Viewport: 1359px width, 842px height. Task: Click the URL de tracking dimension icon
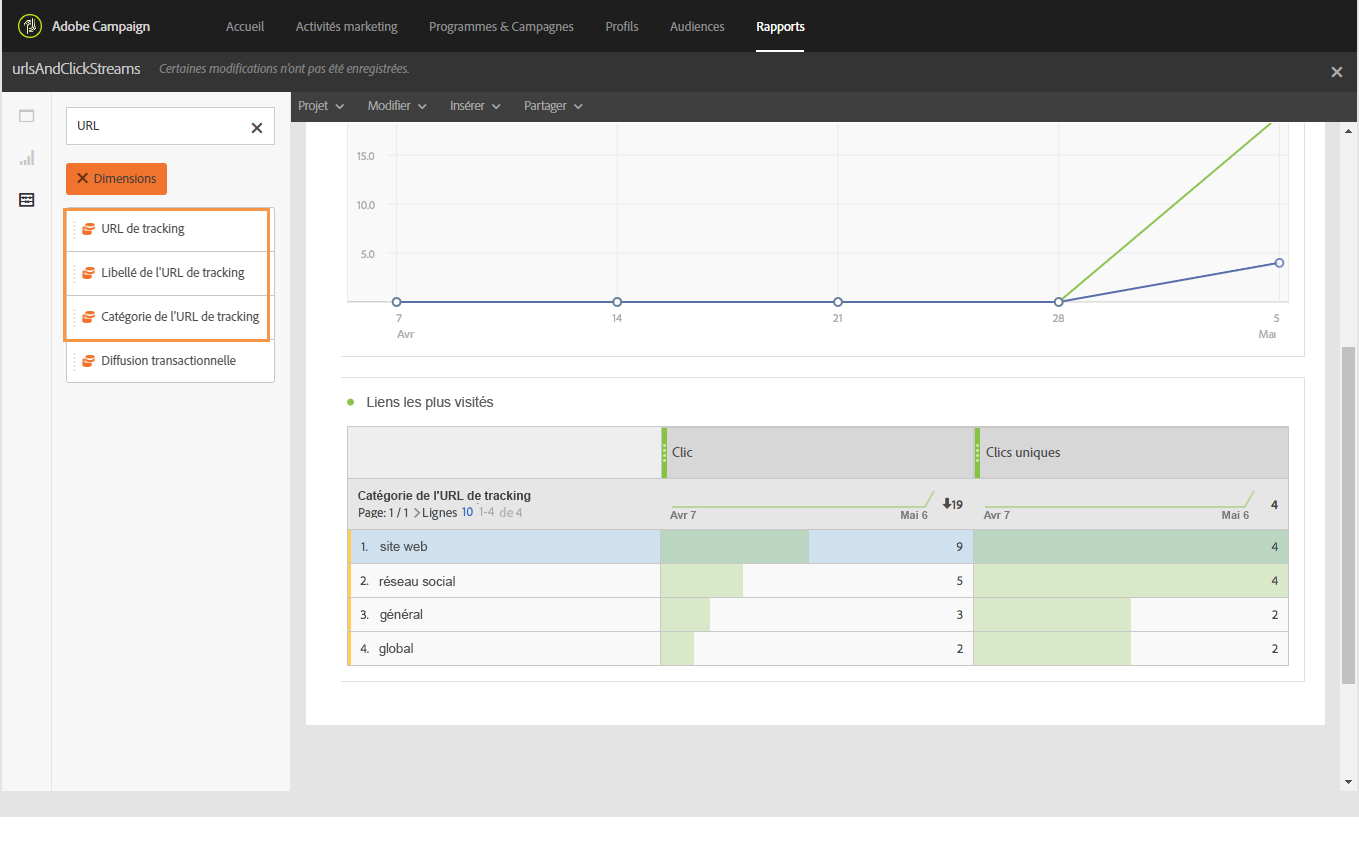88,229
